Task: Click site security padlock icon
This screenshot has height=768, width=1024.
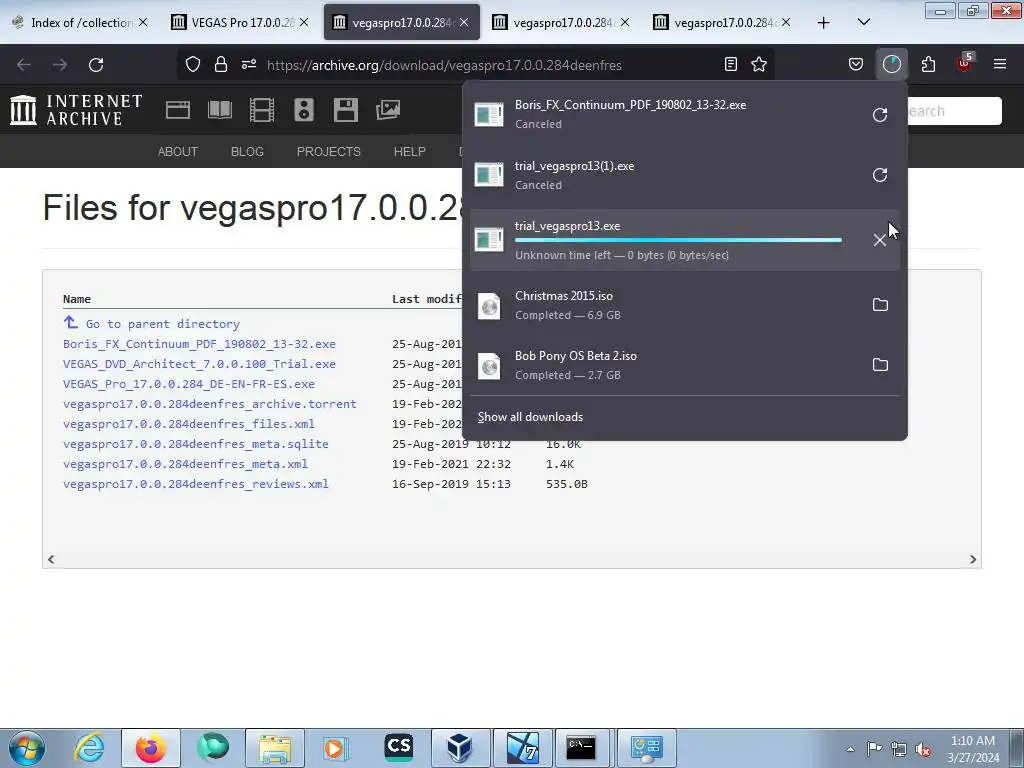Action: click(x=221, y=64)
